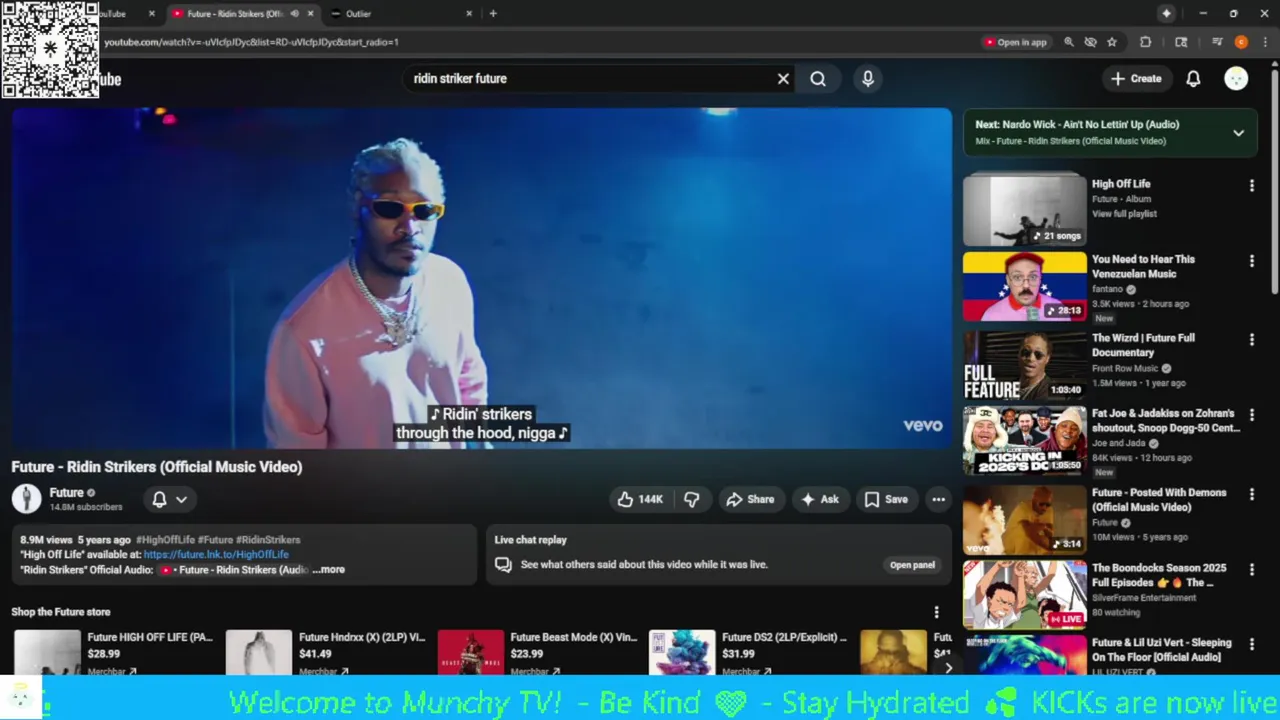The width and height of the screenshot is (1280, 720).
Task: Switch to the Outlier browser tab
Action: (400, 14)
